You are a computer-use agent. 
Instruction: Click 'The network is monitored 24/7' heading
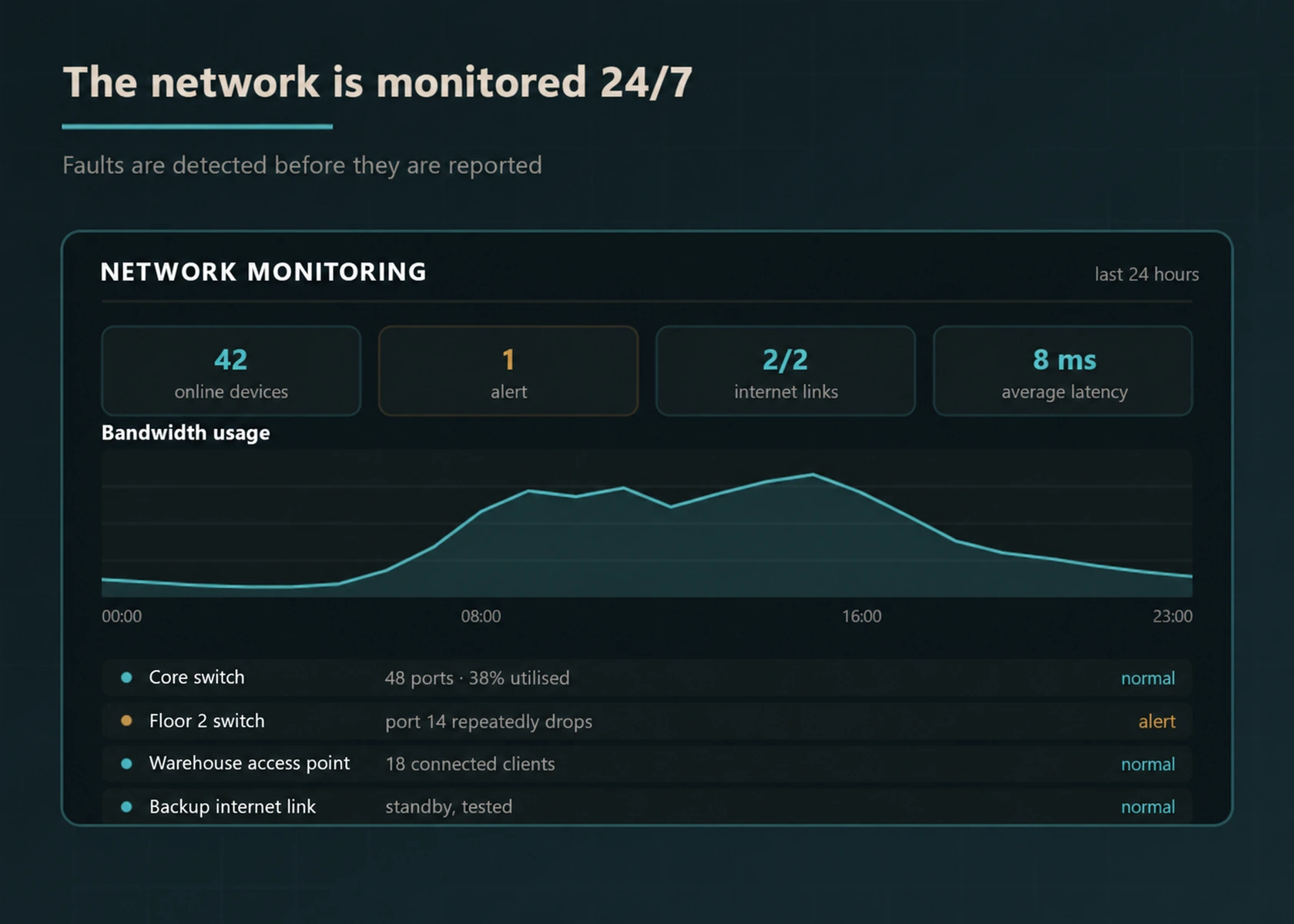point(377,82)
